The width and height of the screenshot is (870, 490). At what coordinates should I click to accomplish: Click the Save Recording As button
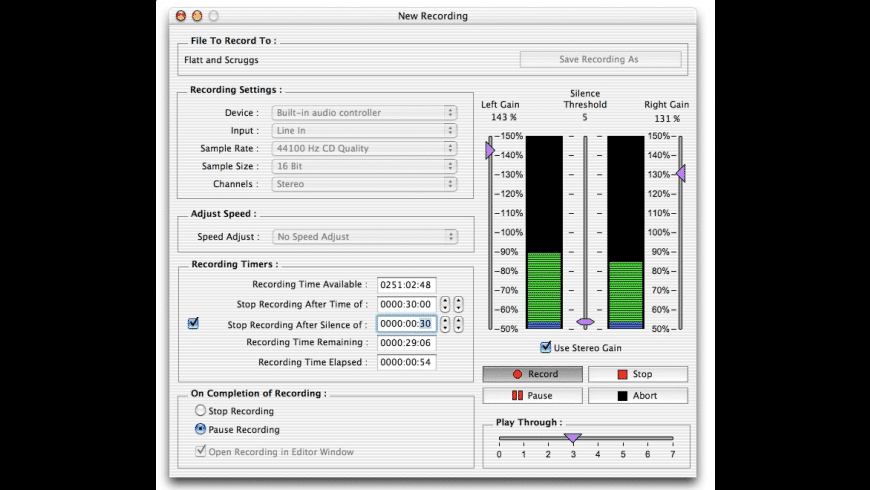(x=600, y=59)
